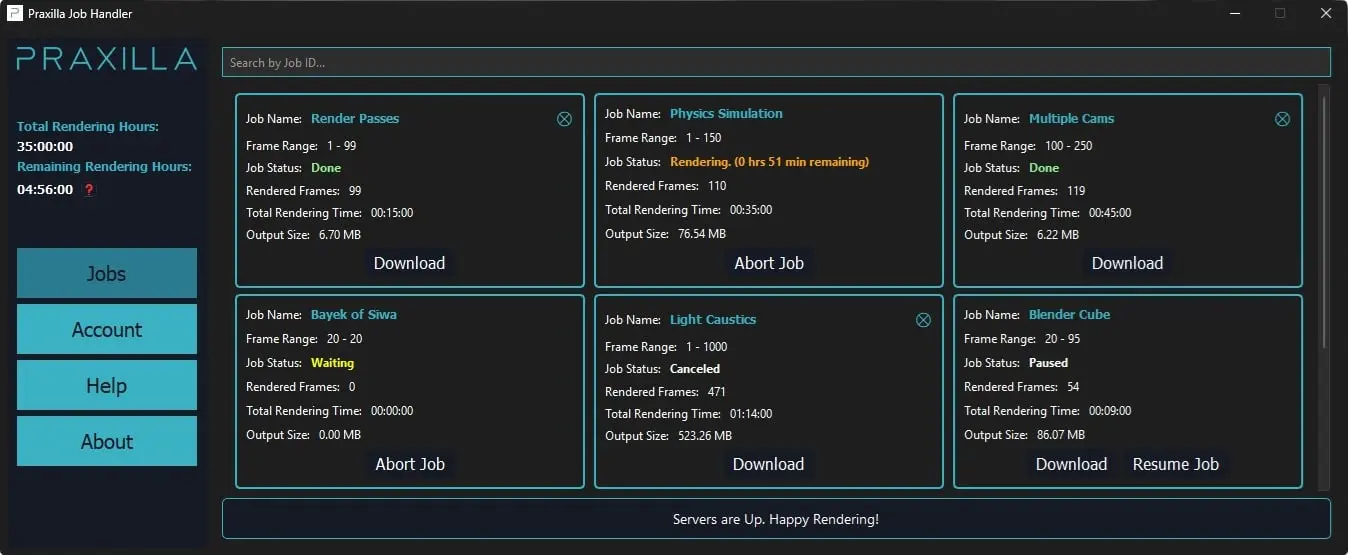Download the Blender Cube output
This screenshot has height=555, width=1348.
click(x=1071, y=465)
